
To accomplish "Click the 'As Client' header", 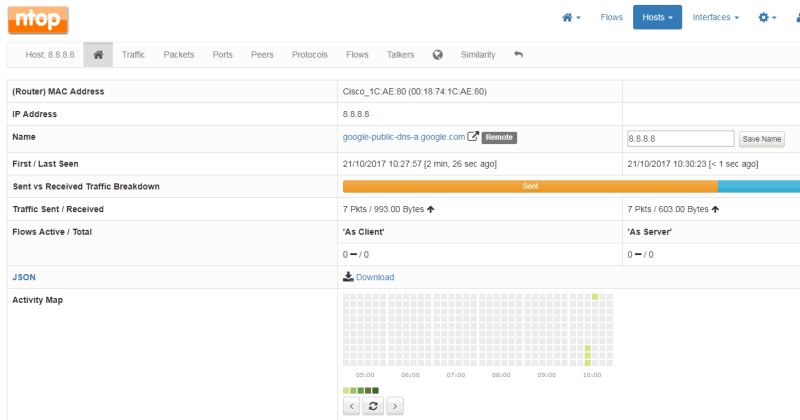I will [363, 232].
